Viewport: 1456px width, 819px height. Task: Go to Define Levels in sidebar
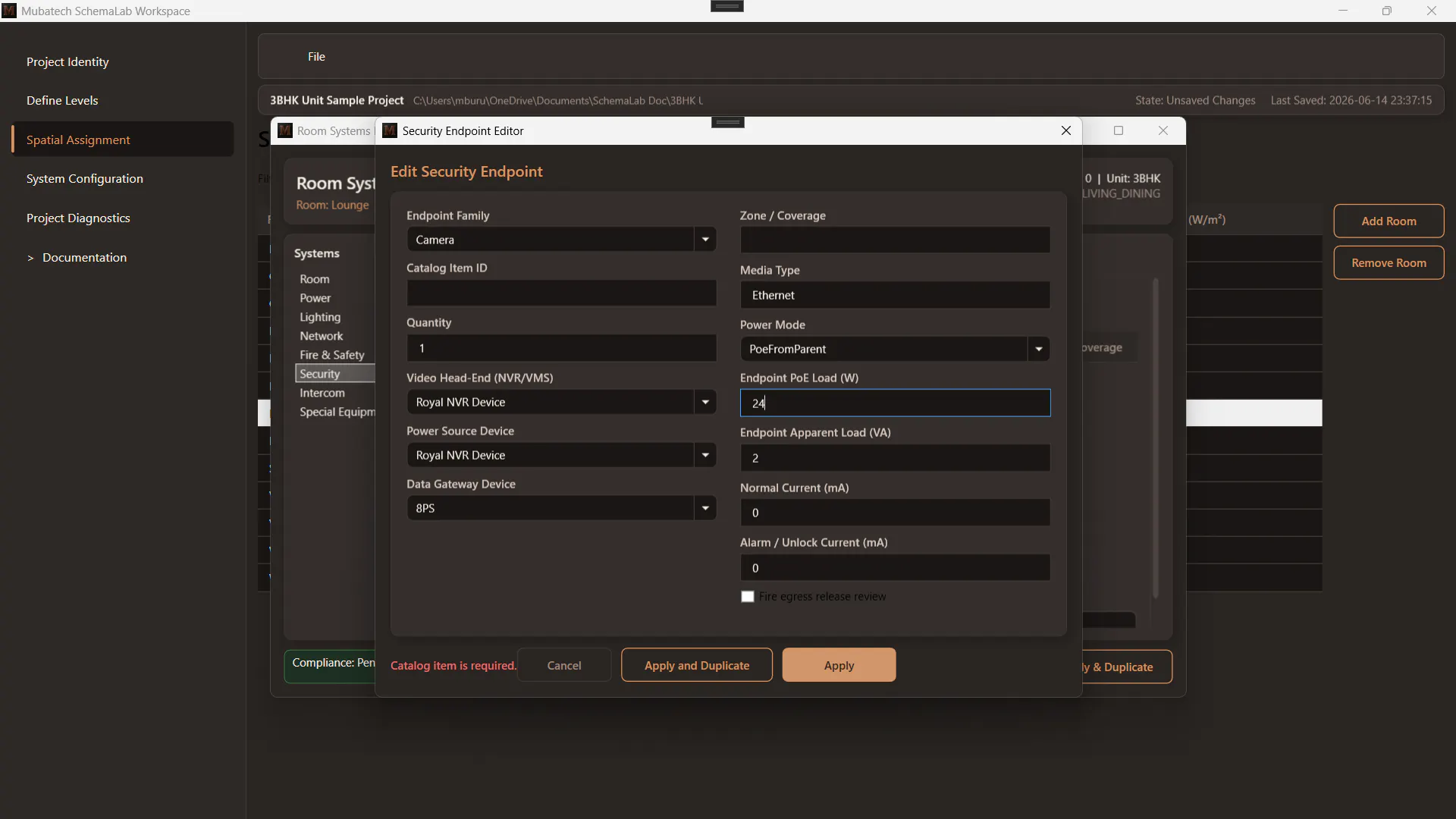(62, 100)
